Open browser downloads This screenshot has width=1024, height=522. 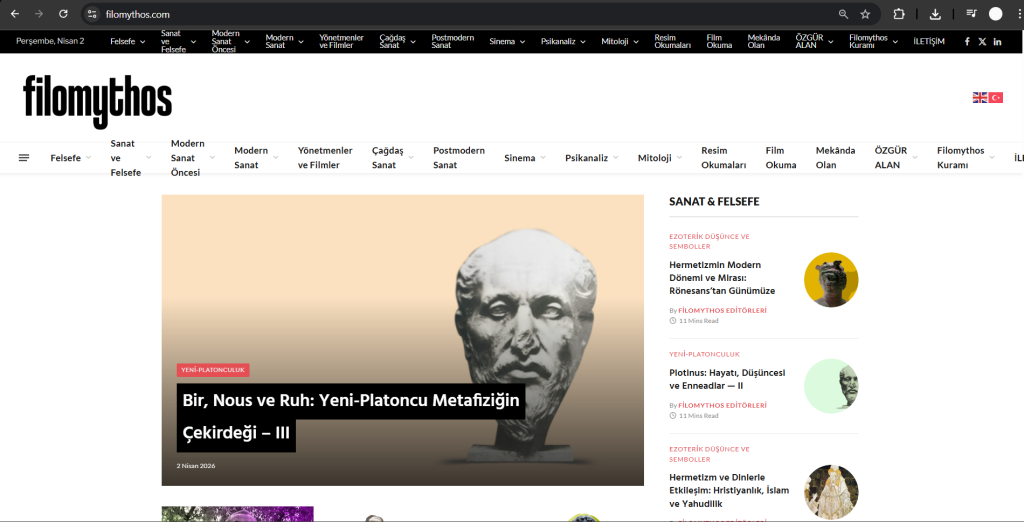(x=935, y=14)
